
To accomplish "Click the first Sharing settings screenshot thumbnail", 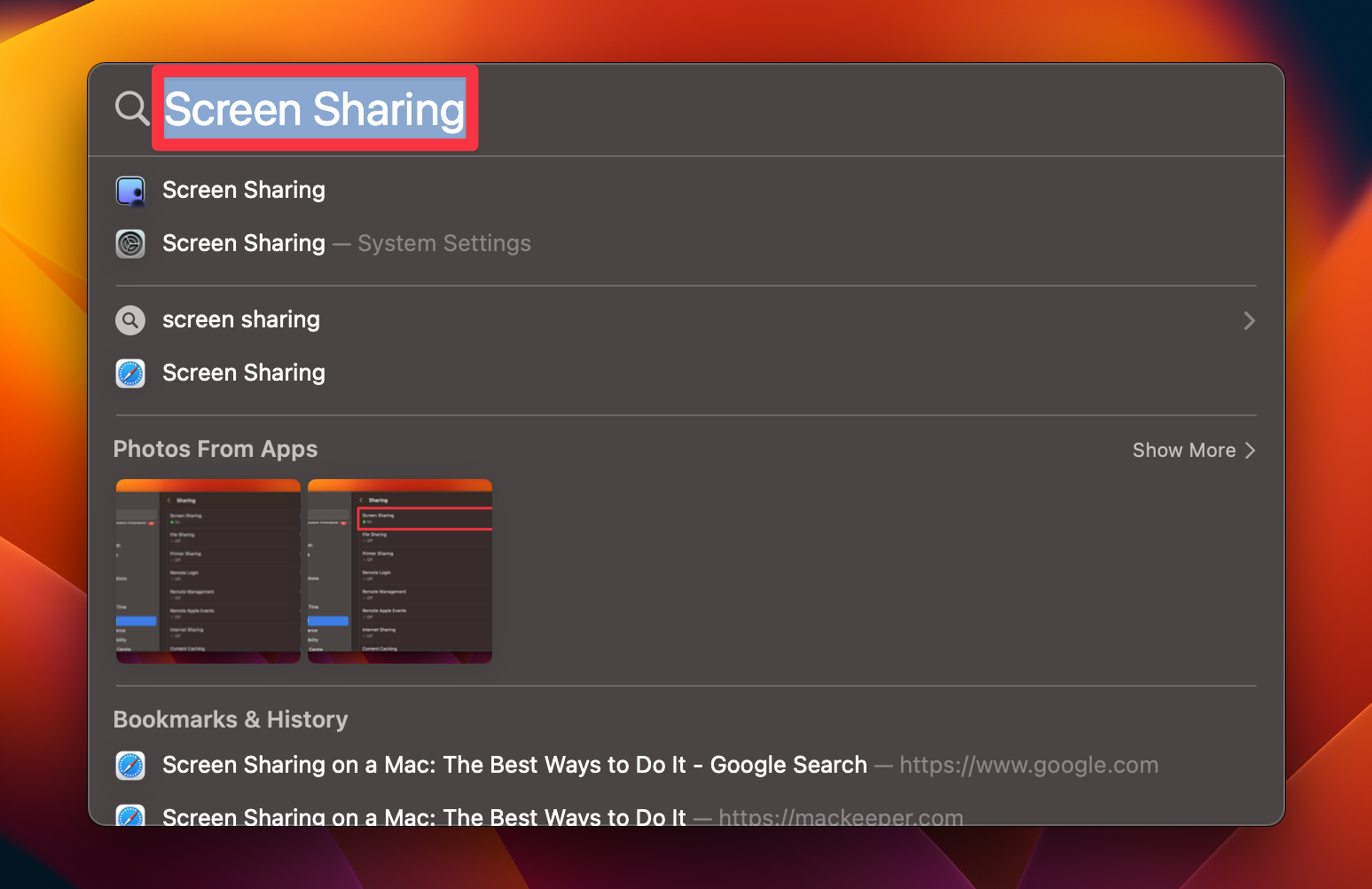I will click(x=208, y=570).
